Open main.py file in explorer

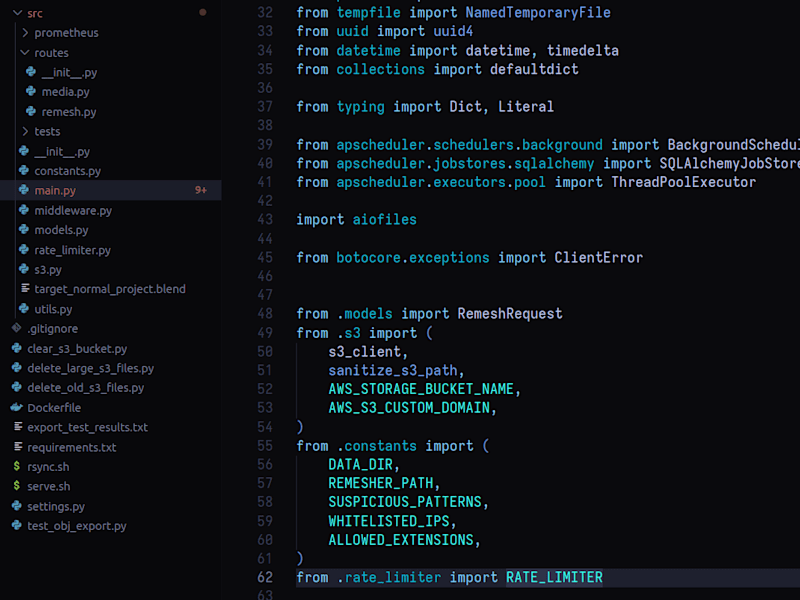pyautogui.click(x=55, y=190)
